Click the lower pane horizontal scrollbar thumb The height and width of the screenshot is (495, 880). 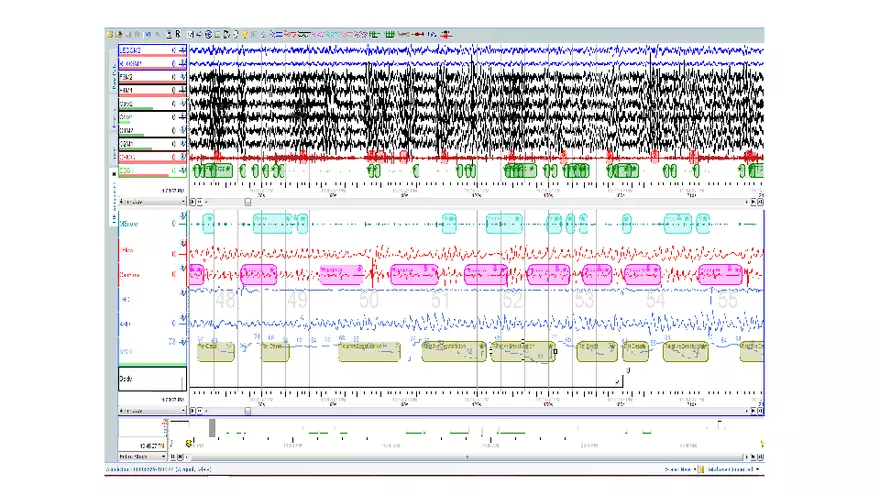(248, 411)
